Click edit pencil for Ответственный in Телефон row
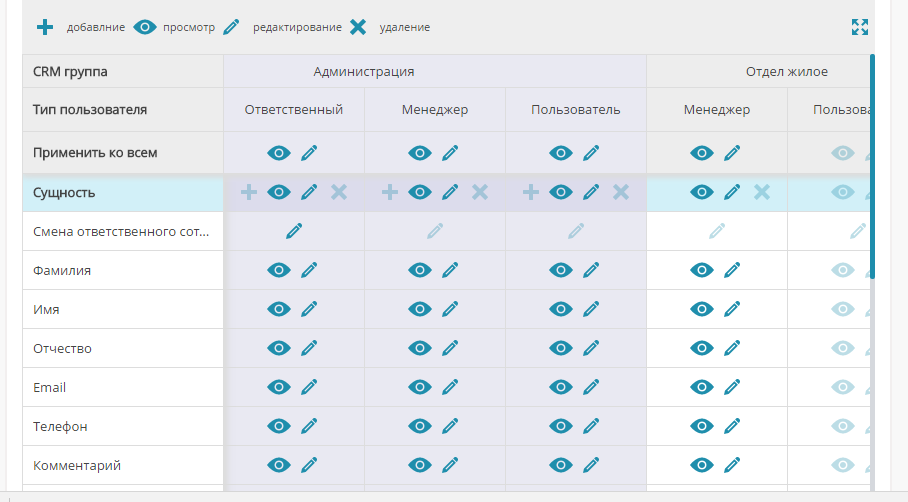The height and width of the screenshot is (502, 908). 309,426
